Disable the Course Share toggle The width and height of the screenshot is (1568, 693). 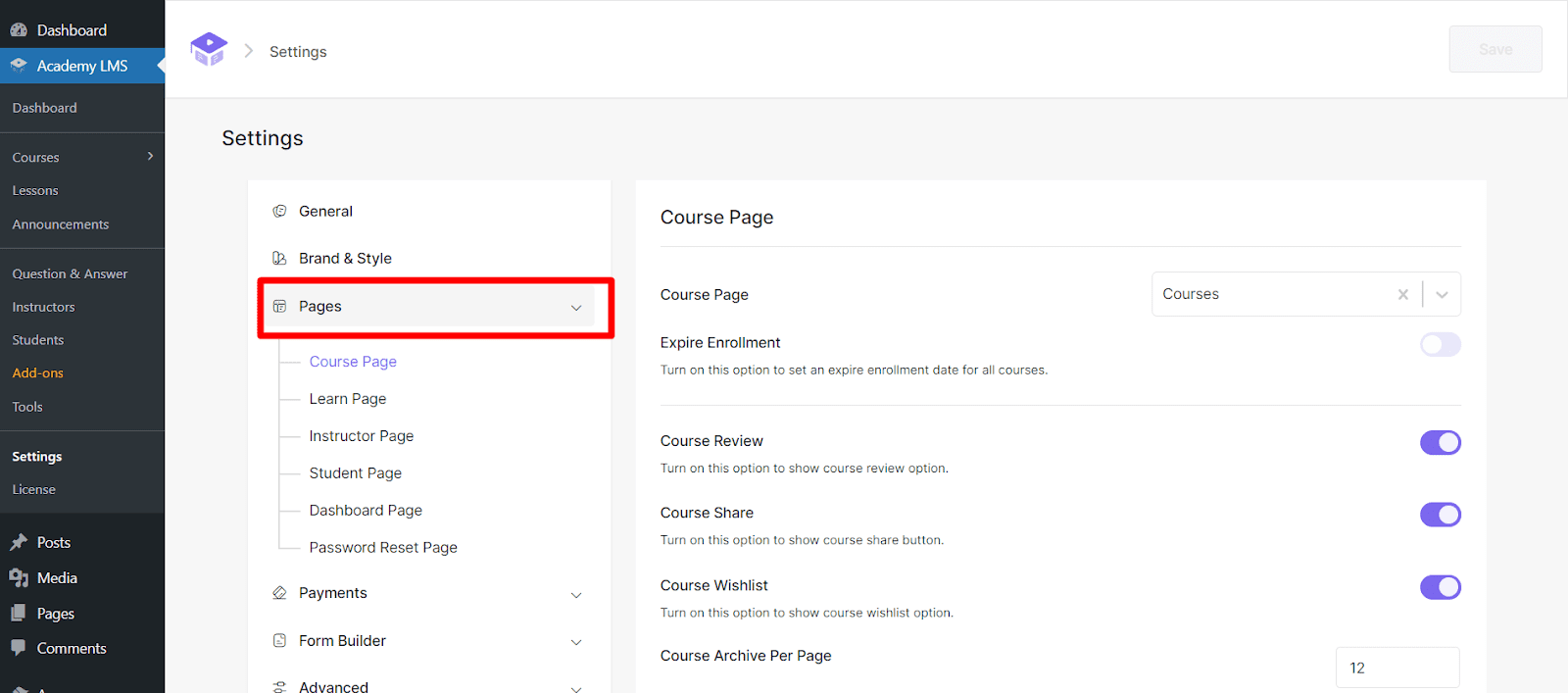(x=1441, y=515)
